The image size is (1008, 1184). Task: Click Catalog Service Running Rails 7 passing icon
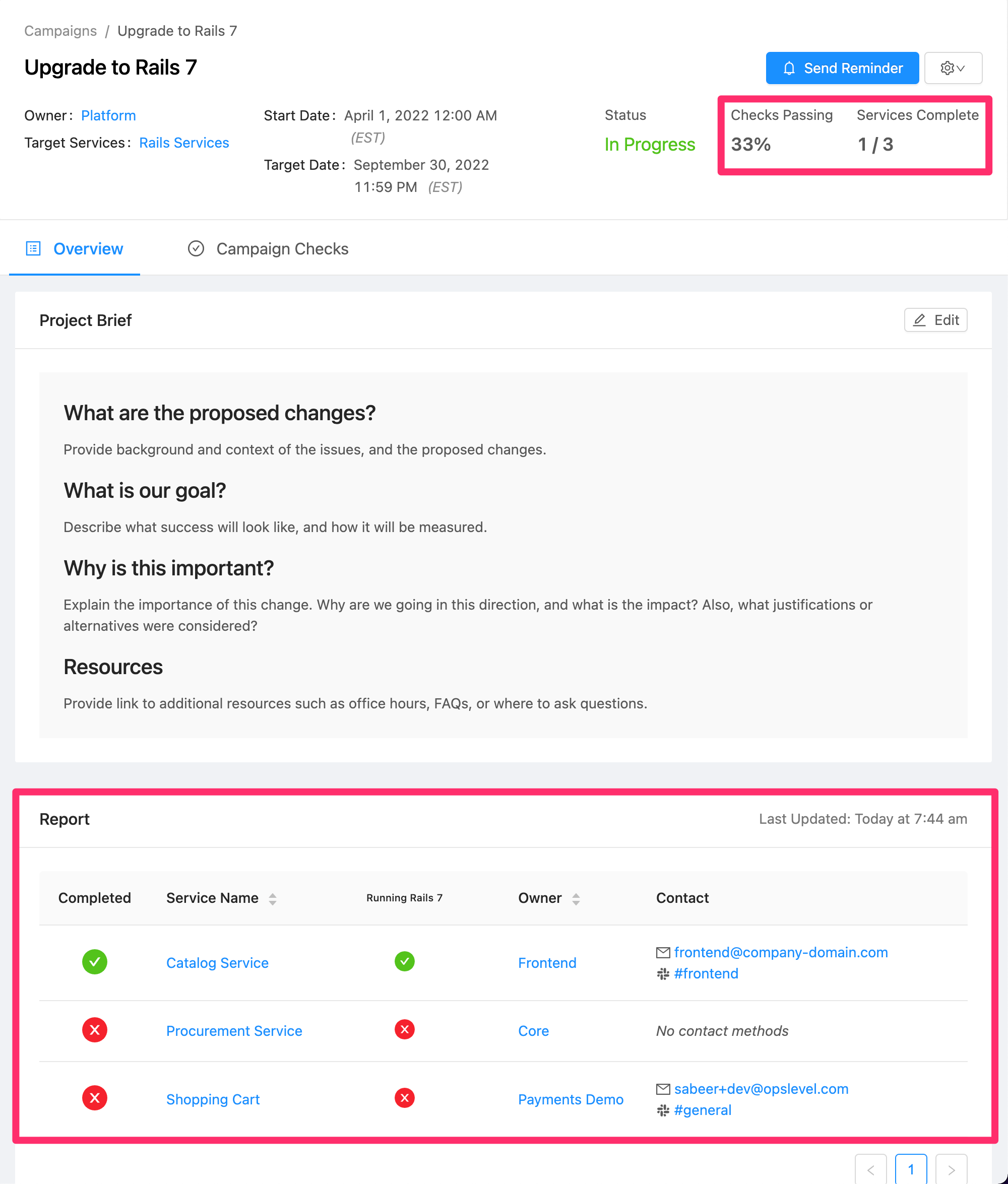pyautogui.click(x=405, y=961)
